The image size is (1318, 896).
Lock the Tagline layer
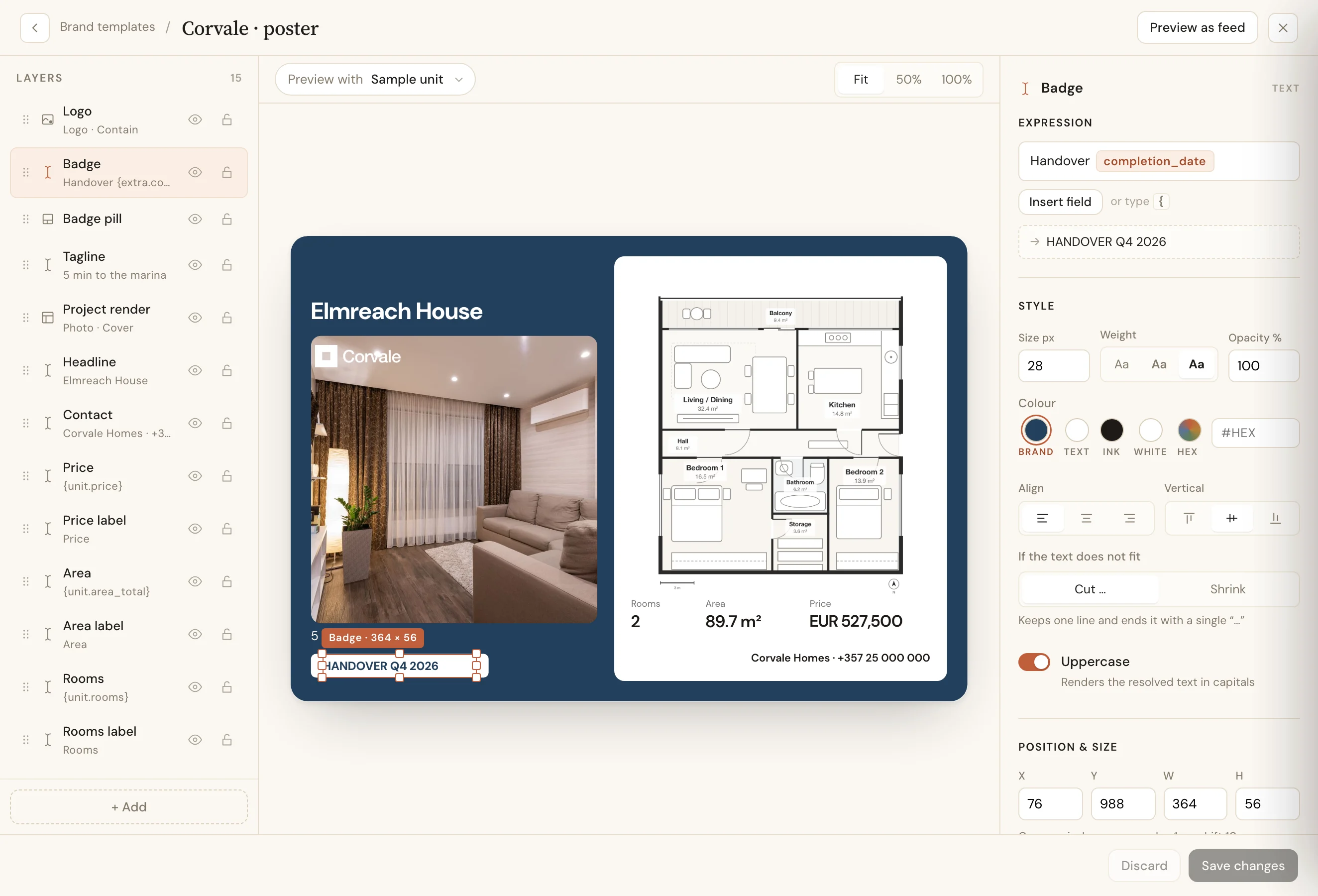click(227, 265)
